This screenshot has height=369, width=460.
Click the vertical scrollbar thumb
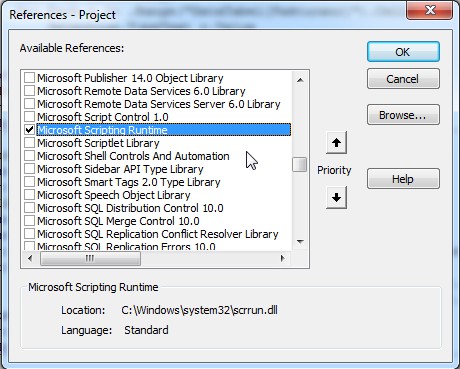click(x=300, y=165)
